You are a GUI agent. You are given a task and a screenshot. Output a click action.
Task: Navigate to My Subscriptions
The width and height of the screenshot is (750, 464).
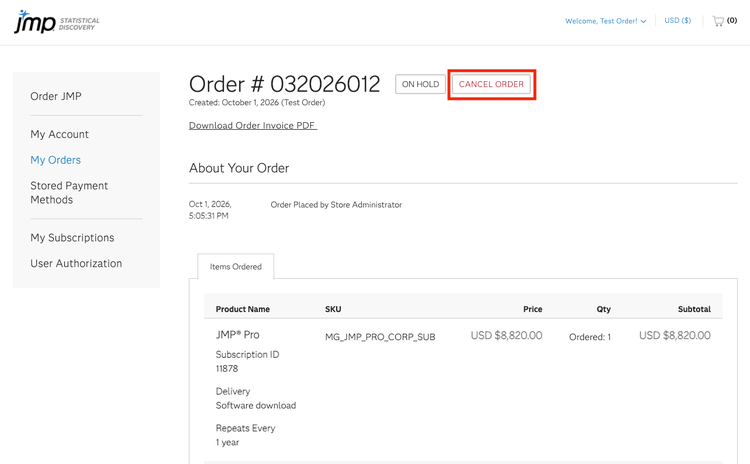pos(72,238)
